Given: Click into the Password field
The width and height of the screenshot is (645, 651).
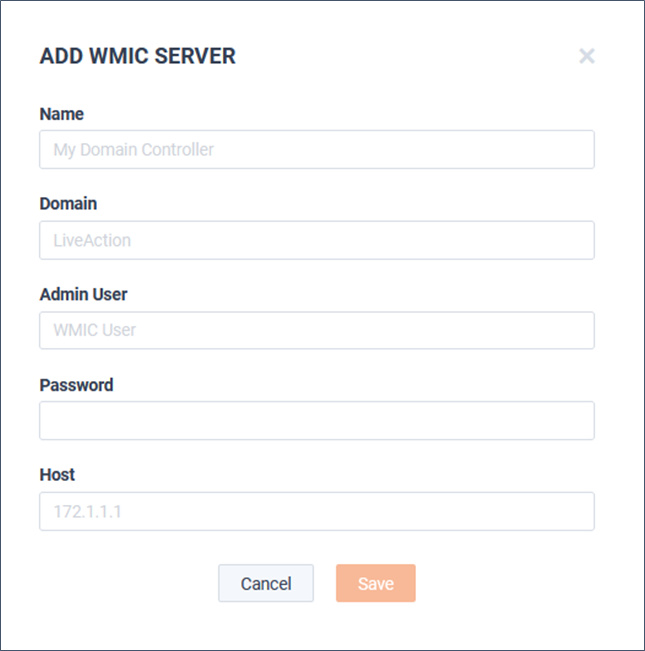Looking at the screenshot, I should 317,421.
